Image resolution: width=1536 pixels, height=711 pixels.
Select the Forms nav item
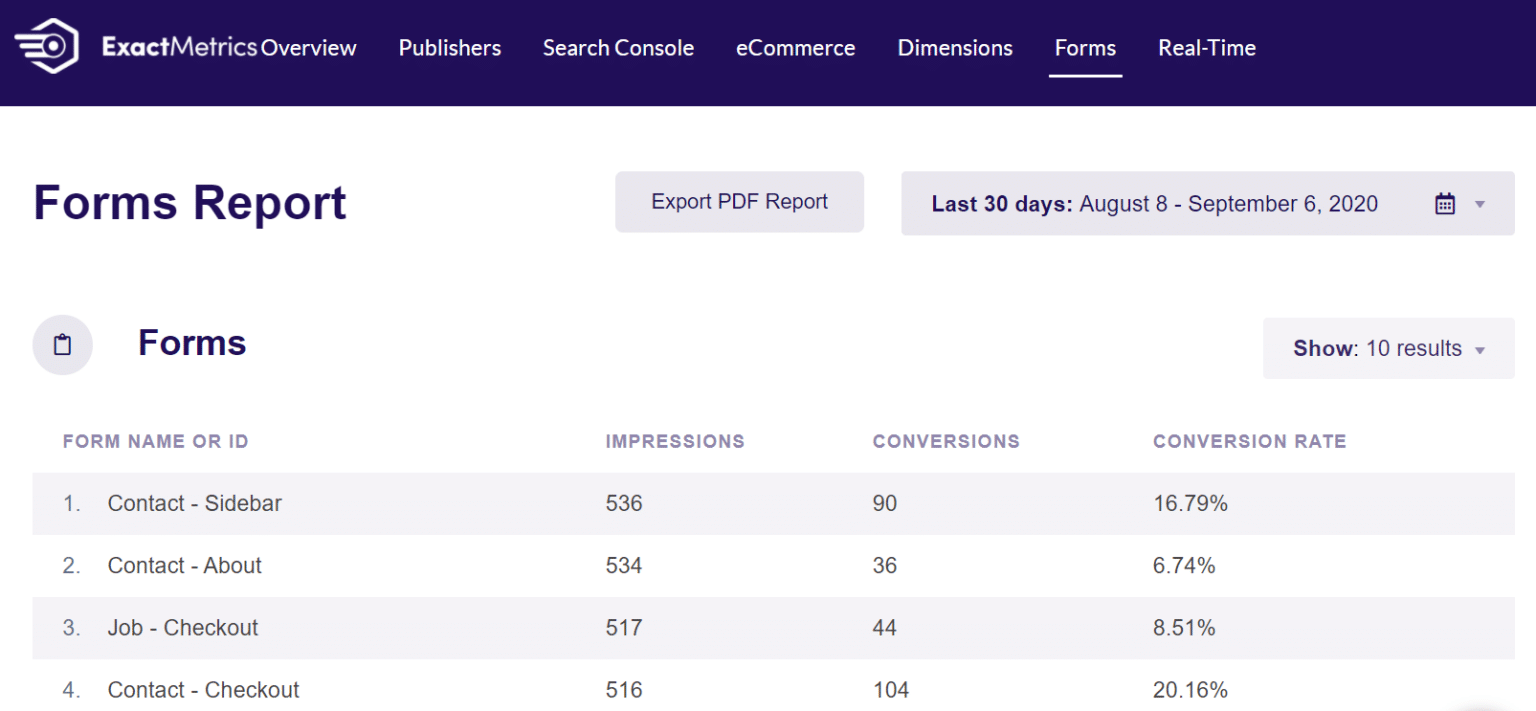coord(1085,47)
